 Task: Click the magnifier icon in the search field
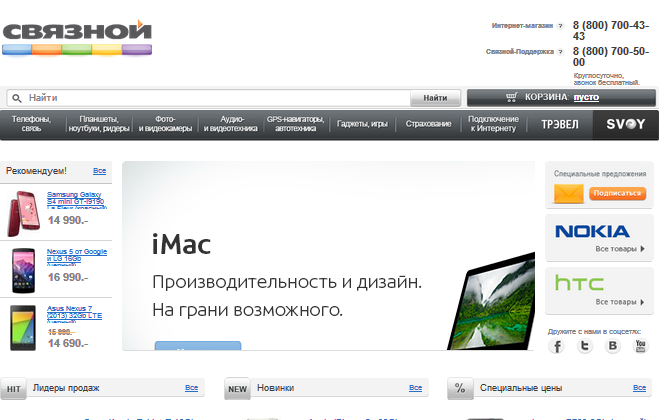(x=17, y=98)
